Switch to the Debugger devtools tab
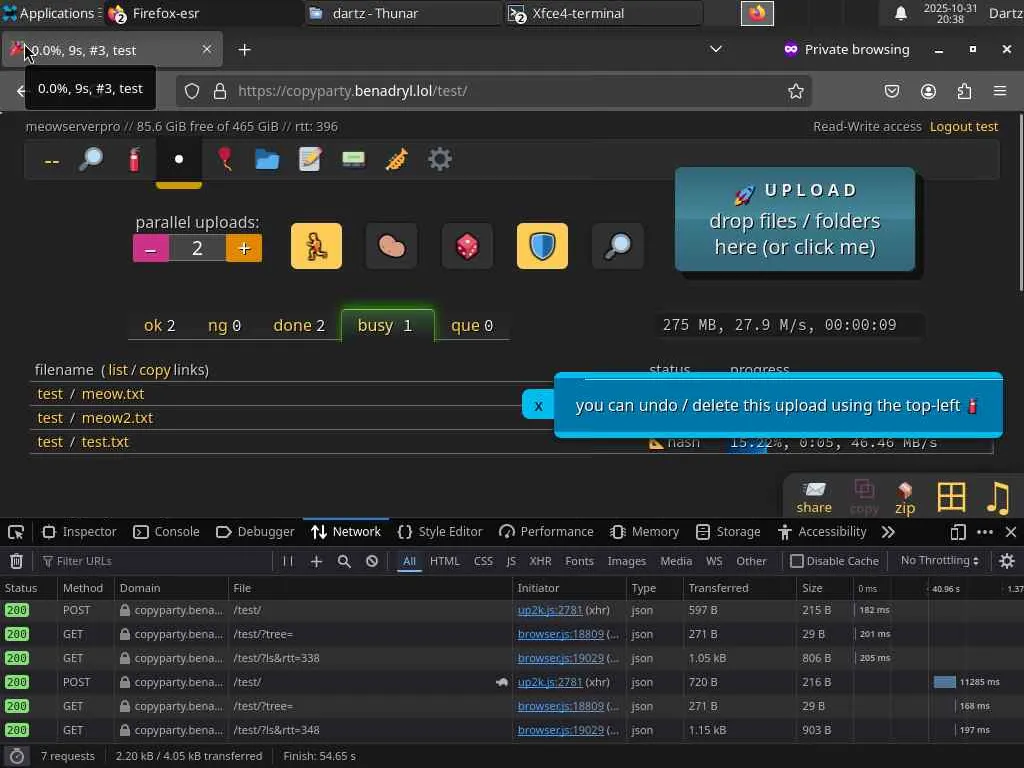The width and height of the screenshot is (1024, 768). click(255, 532)
